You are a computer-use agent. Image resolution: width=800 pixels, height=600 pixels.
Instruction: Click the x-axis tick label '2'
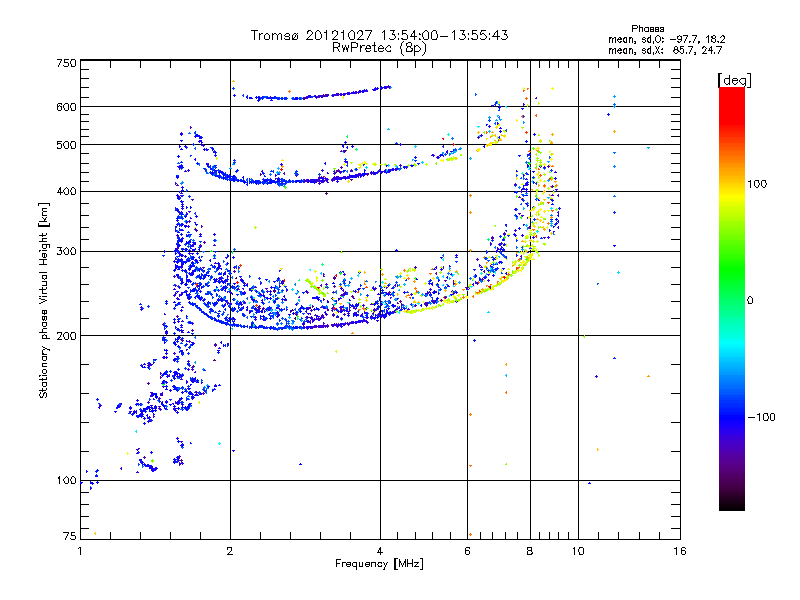230,551
